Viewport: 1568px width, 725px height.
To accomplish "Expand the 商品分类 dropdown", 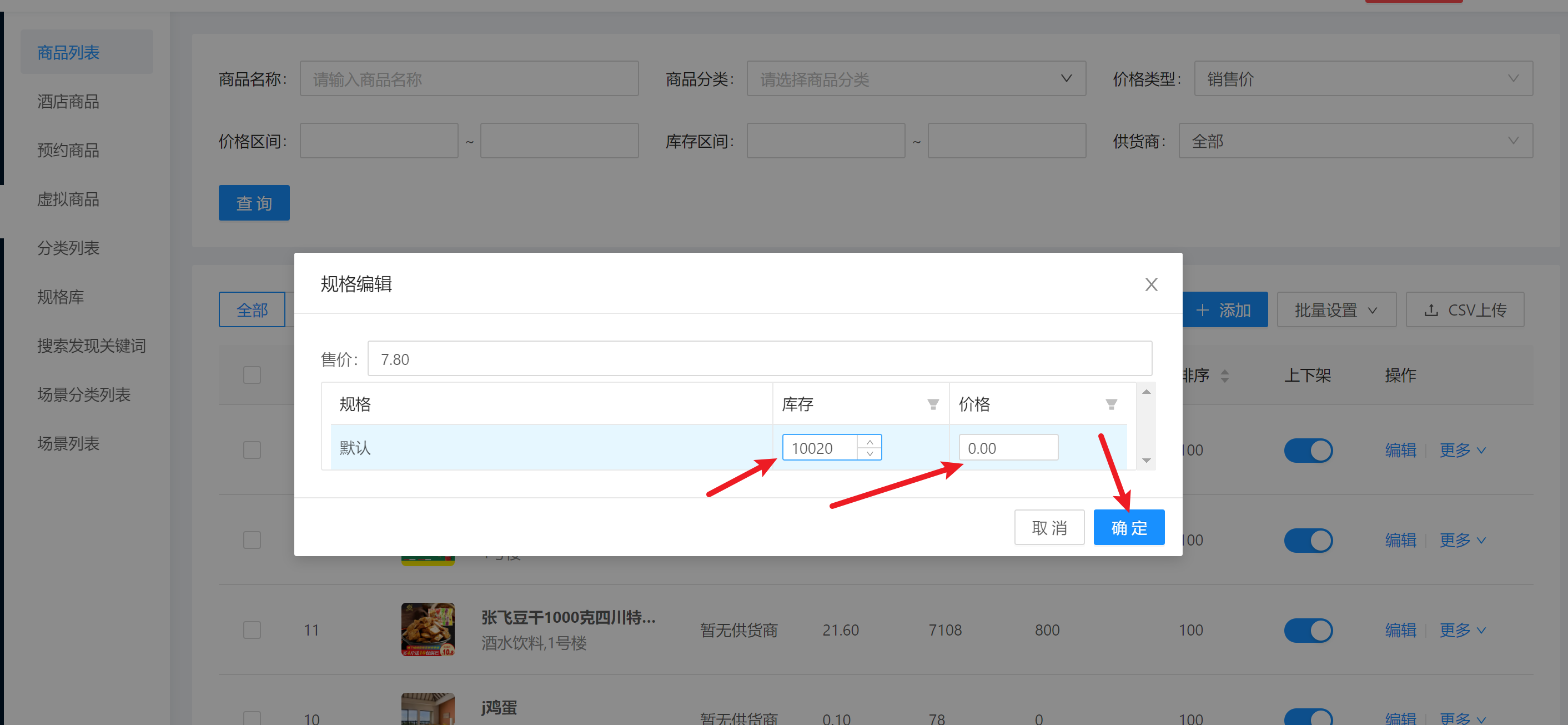I will tap(916, 78).
